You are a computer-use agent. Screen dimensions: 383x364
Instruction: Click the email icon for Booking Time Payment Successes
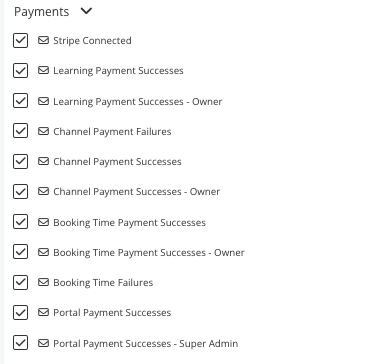(43, 222)
